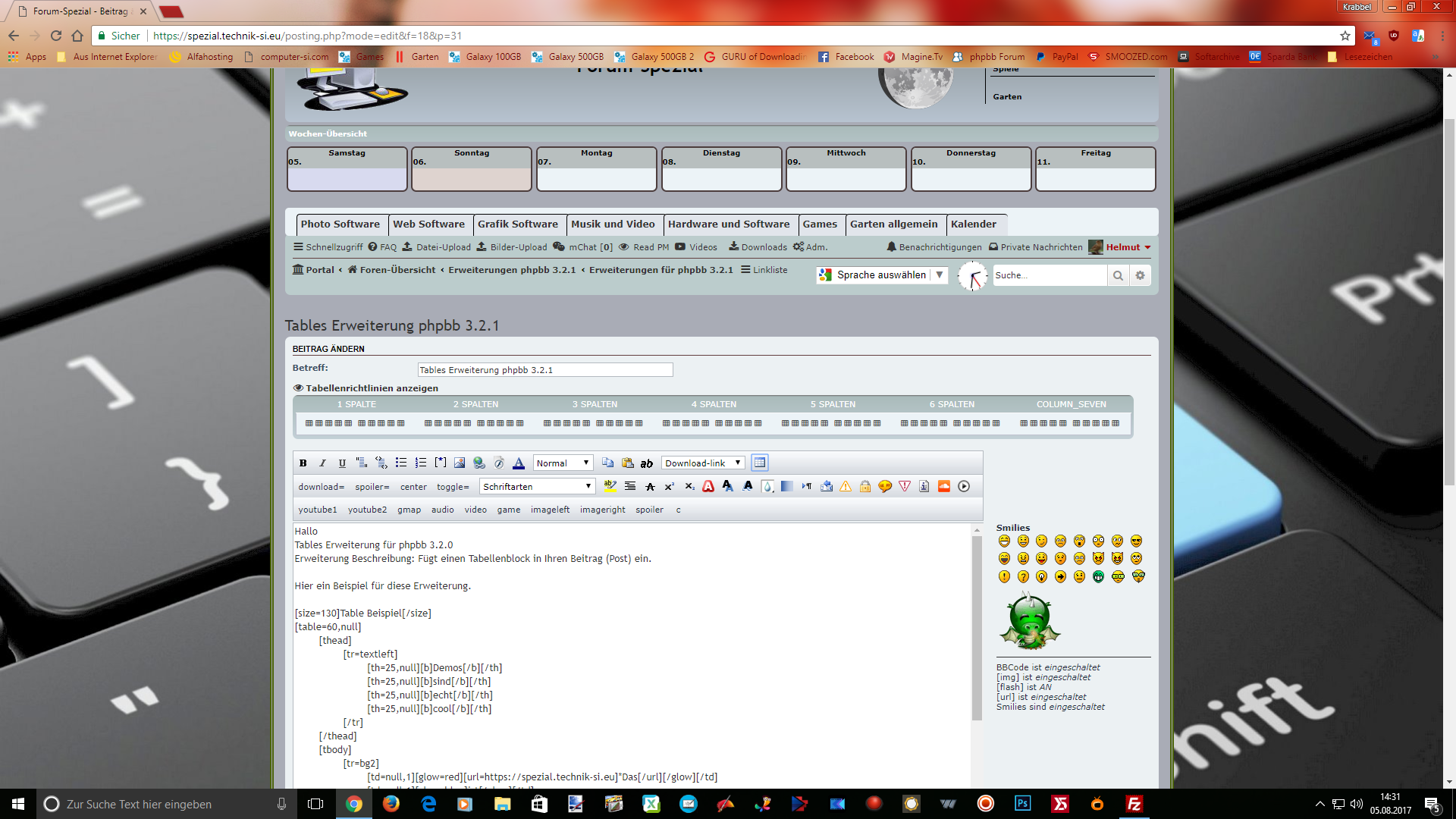Open the Photo Software tab
Image resolution: width=1456 pixels, height=819 pixels.
(x=340, y=224)
